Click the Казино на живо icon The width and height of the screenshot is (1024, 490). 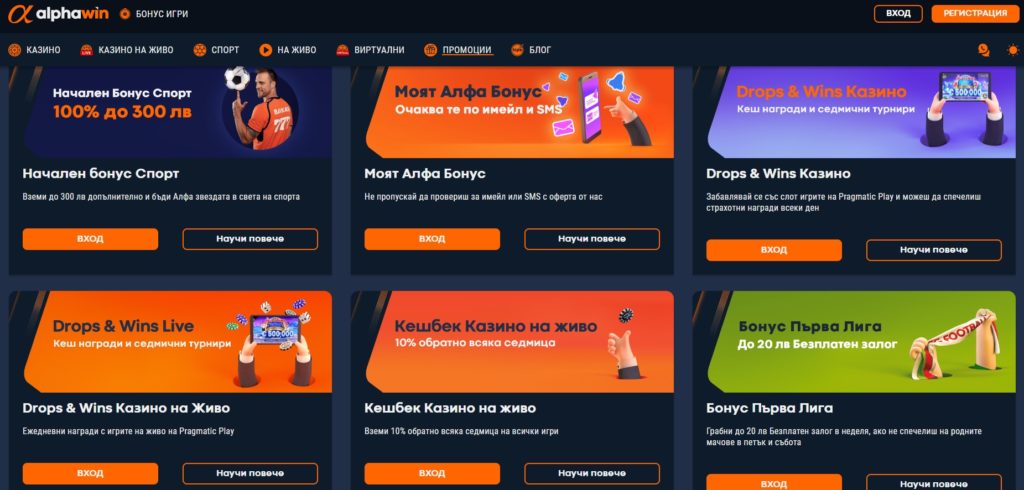[x=86, y=50]
